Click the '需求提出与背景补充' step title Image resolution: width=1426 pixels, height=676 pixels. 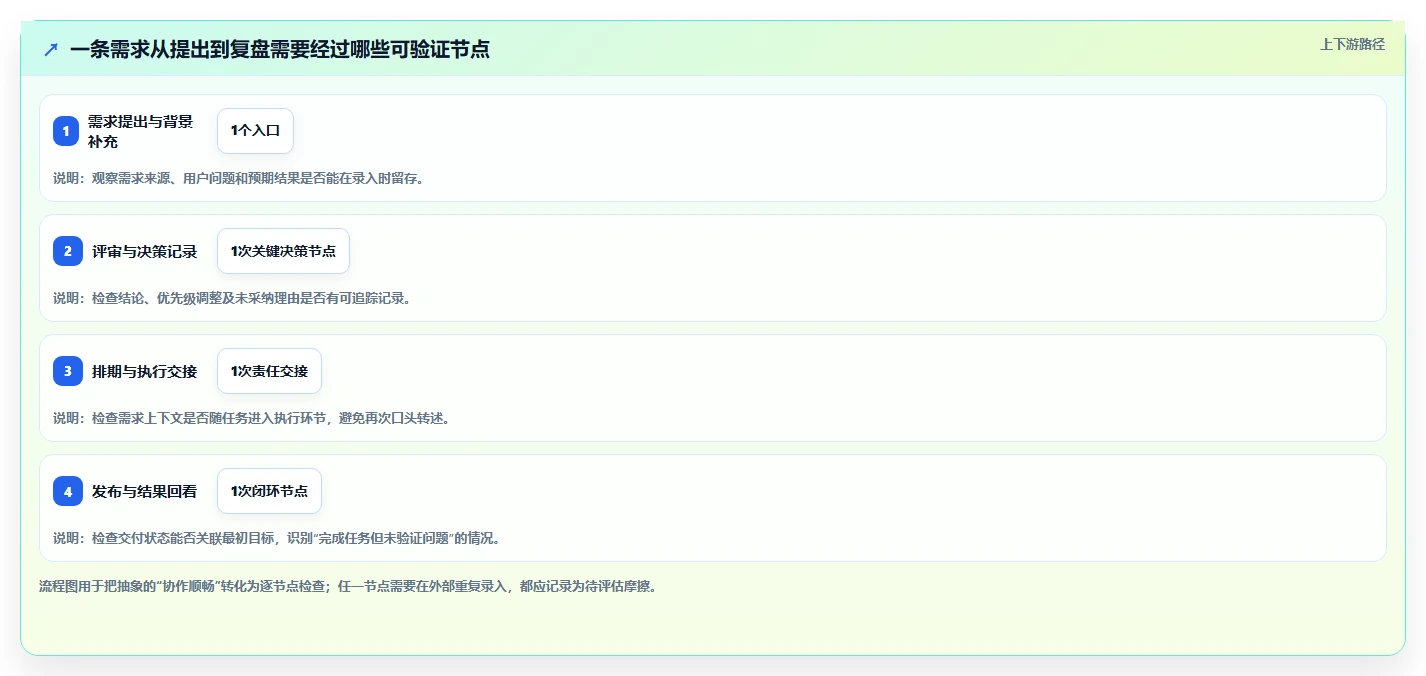[x=140, y=131]
